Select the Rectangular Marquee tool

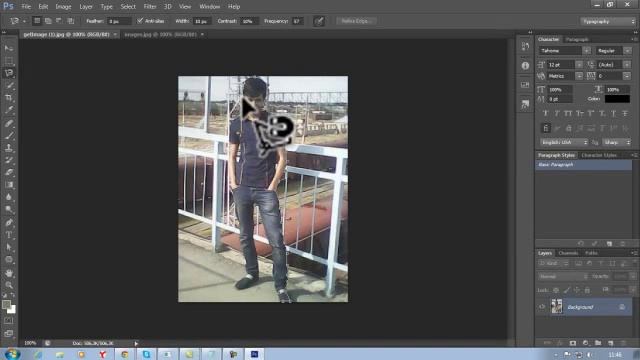[9, 61]
